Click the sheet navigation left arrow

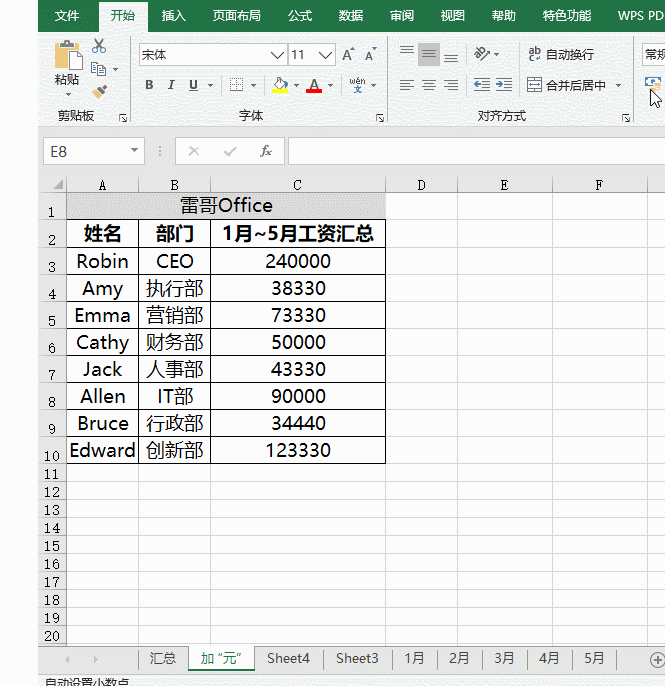67,659
